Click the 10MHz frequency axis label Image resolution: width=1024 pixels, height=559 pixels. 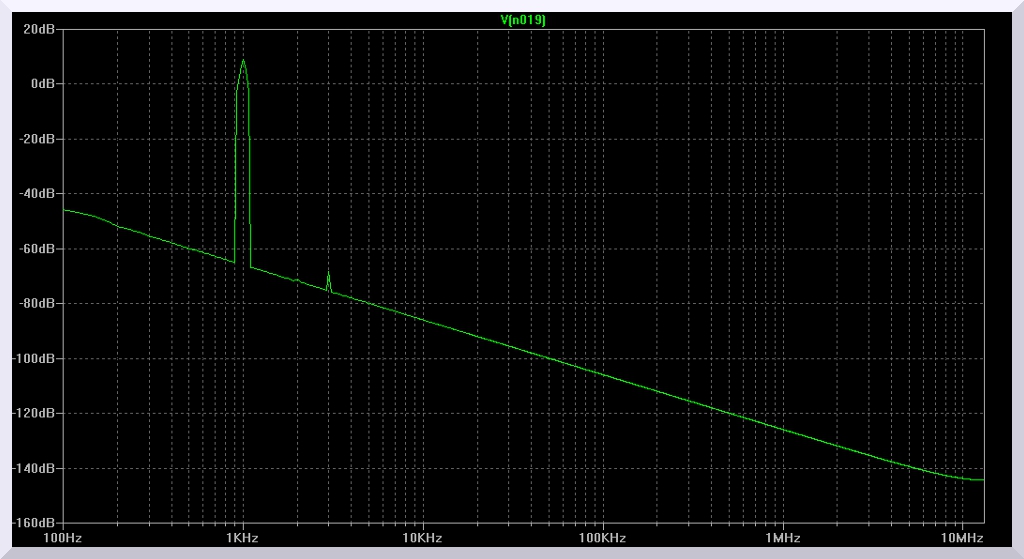pyautogui.click(x=962, y=538)
